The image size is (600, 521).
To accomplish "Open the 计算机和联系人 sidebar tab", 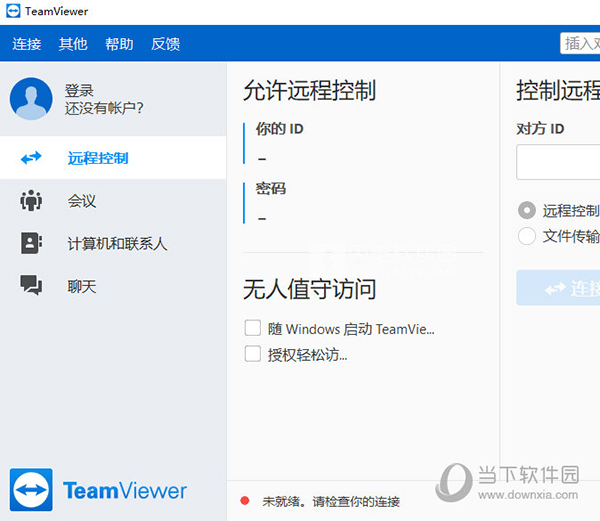I will click(x=113, y=243).
